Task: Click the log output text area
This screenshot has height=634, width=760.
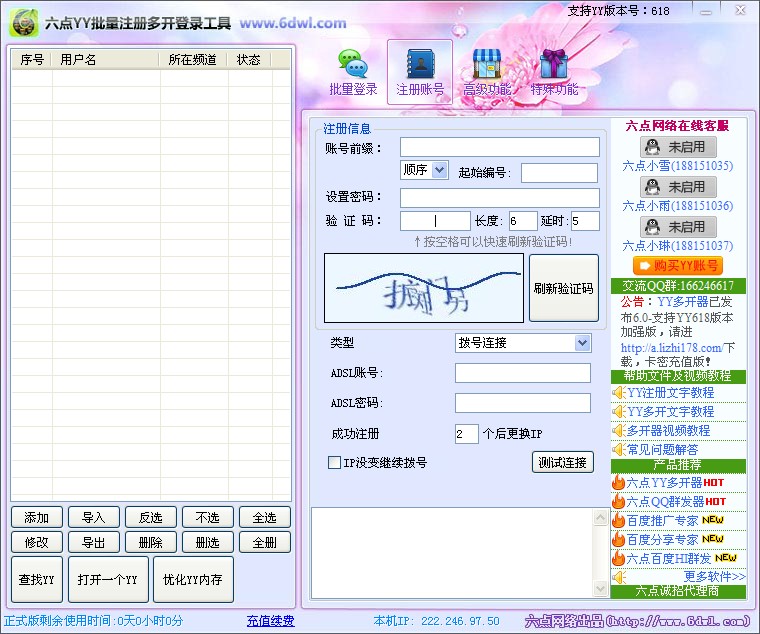Action: 452,553
